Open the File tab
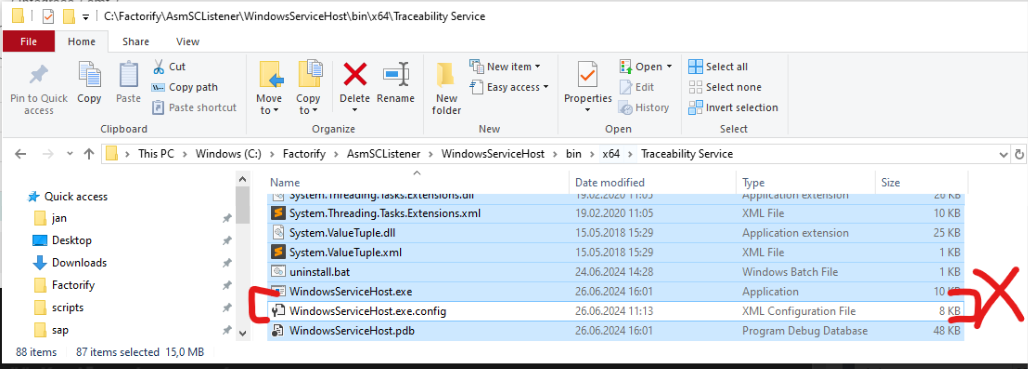The width and height of the screenshot is (1028, 369). tap(28, 41)
